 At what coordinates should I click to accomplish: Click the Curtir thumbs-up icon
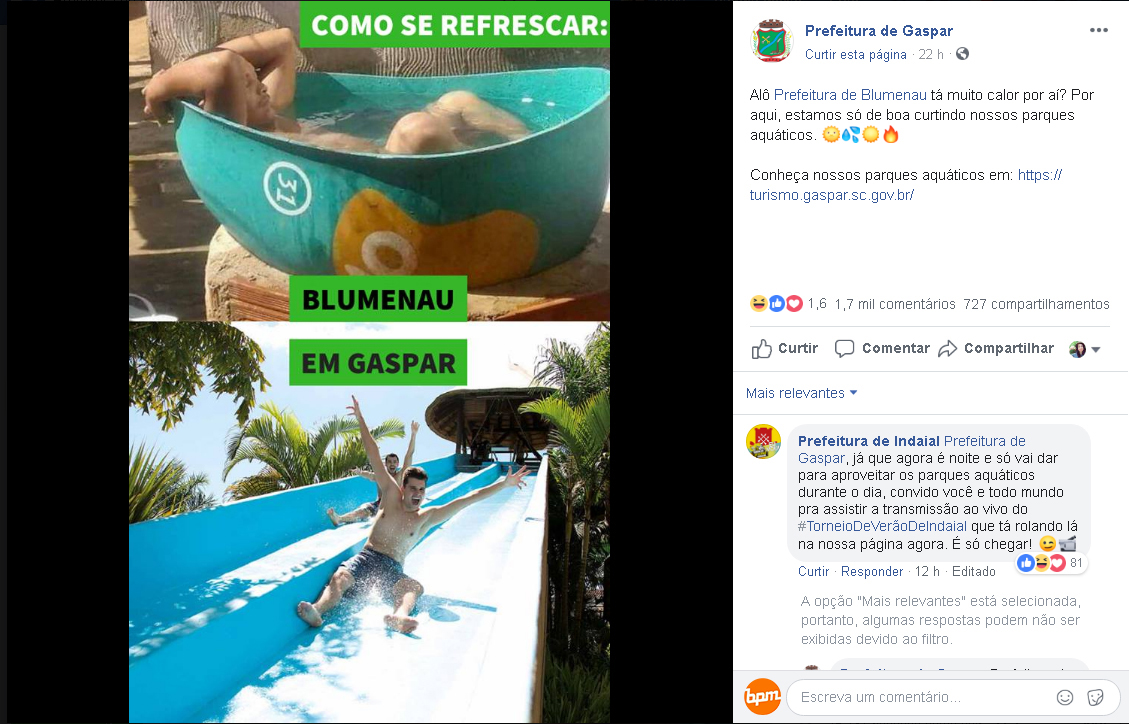coord(761,349)
